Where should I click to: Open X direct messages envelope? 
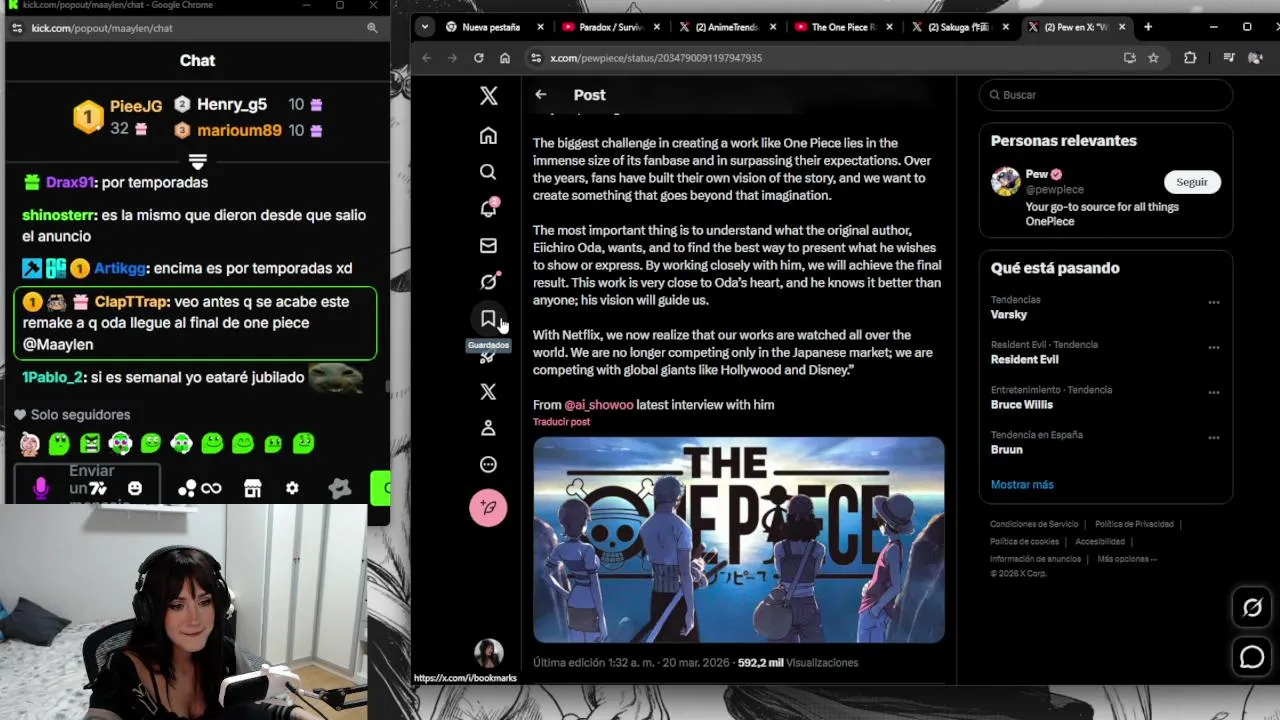coord(488,245)
